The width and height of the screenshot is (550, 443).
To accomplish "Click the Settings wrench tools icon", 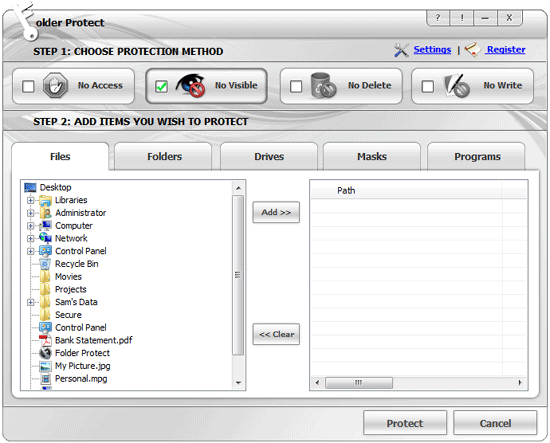I will pyautogui.click(x=401, y=50).
